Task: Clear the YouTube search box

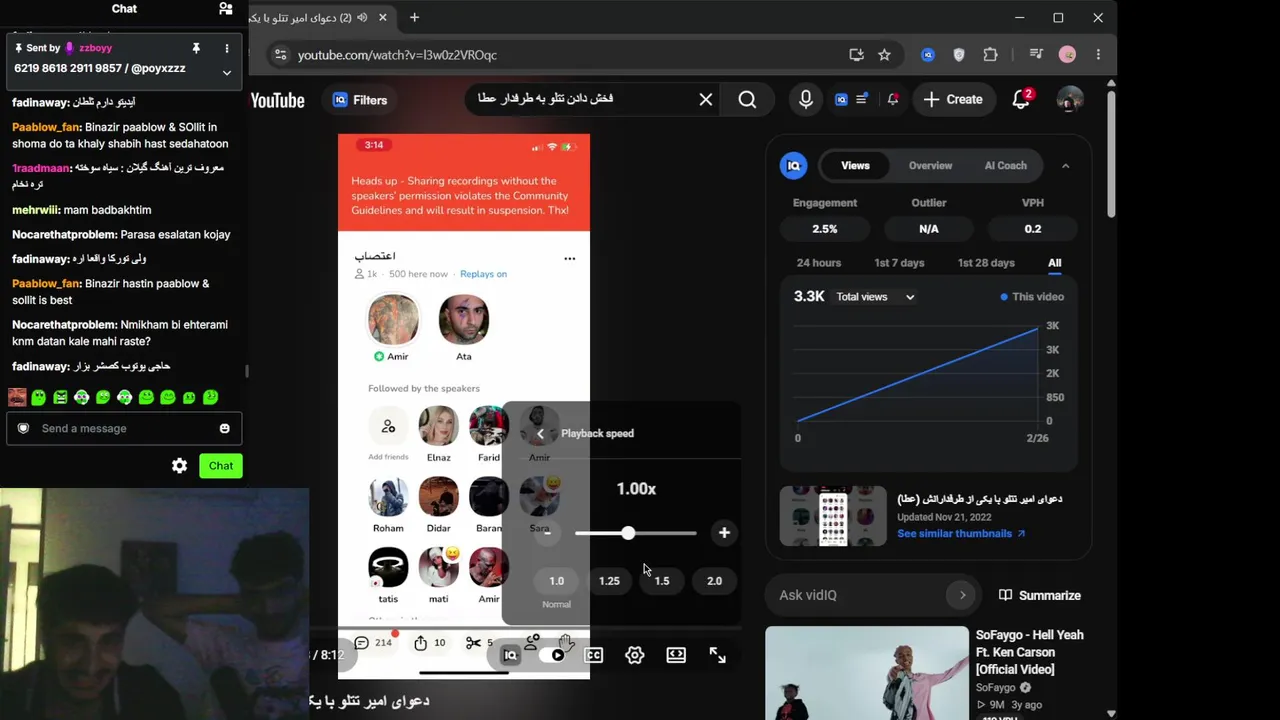Action: click(706, 99)
